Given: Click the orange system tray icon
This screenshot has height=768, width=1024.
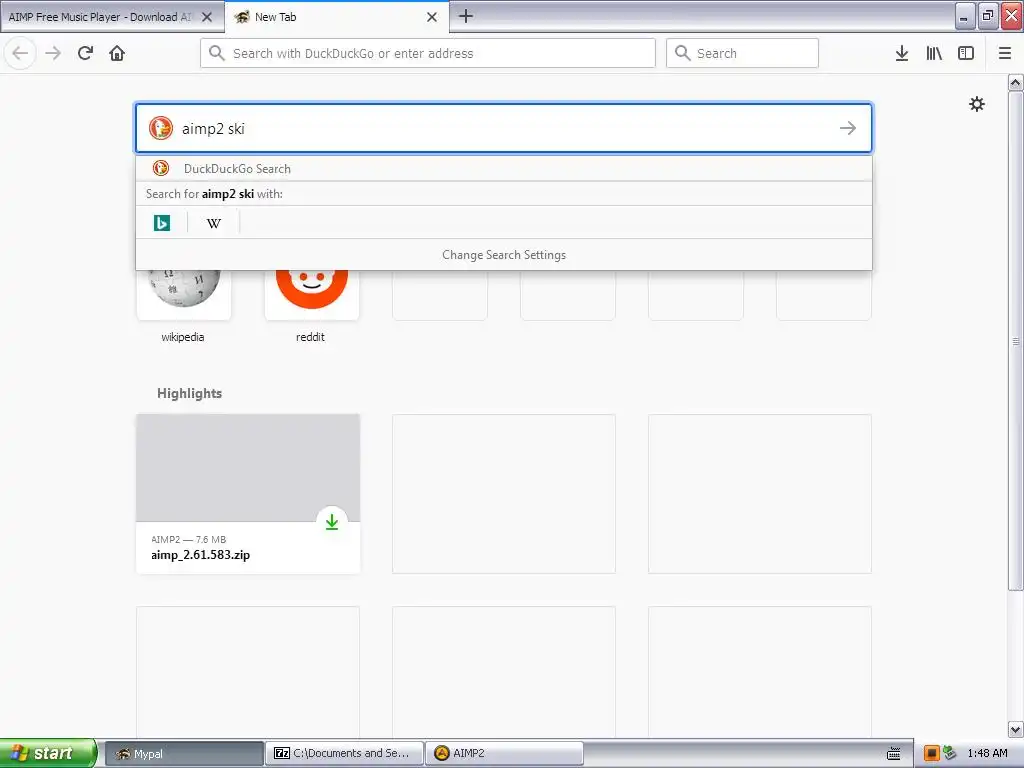Looking at the screenshot, I should (931, 753).
